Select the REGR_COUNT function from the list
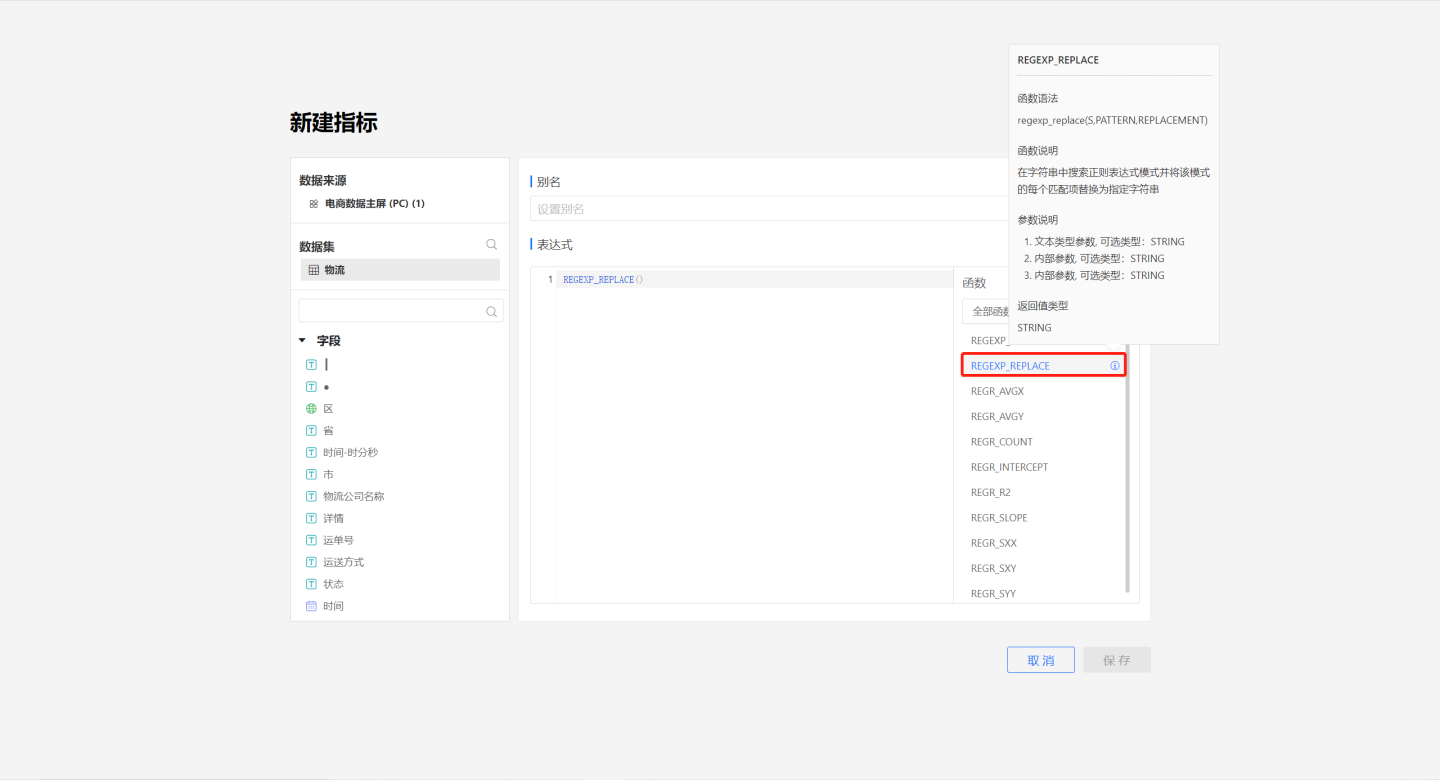 click(x=1001, y=442)
